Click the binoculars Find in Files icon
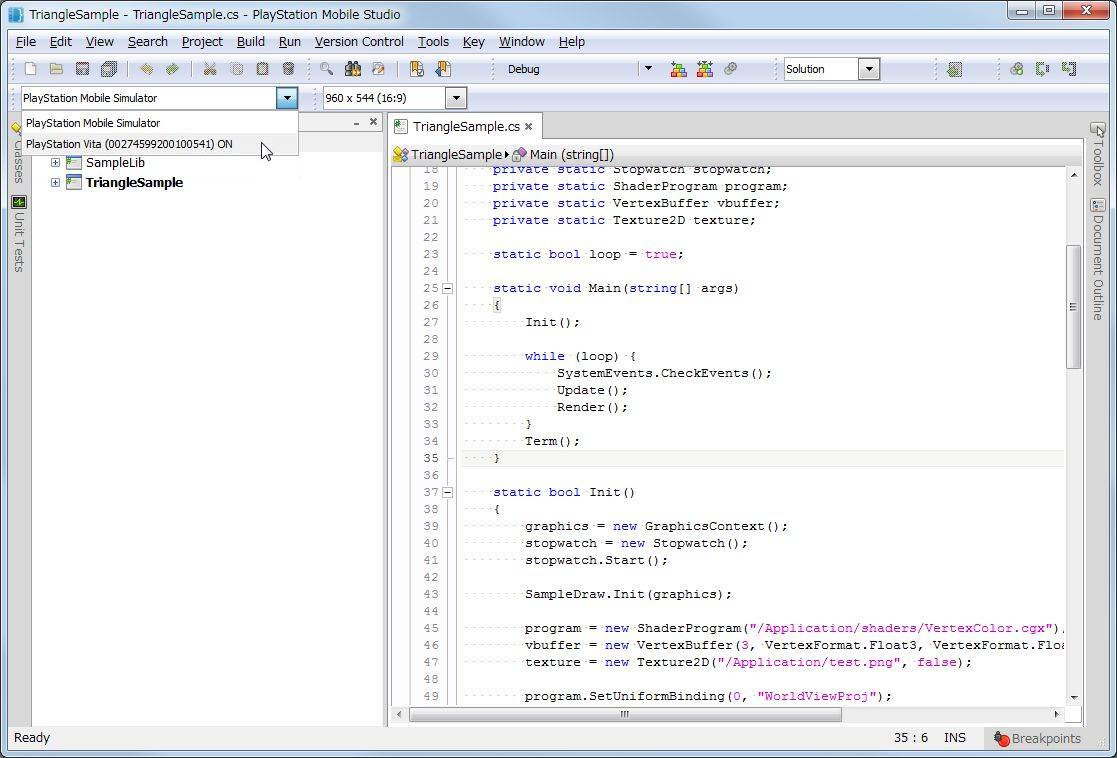1117x758 pixels. (x=353, y=69)
